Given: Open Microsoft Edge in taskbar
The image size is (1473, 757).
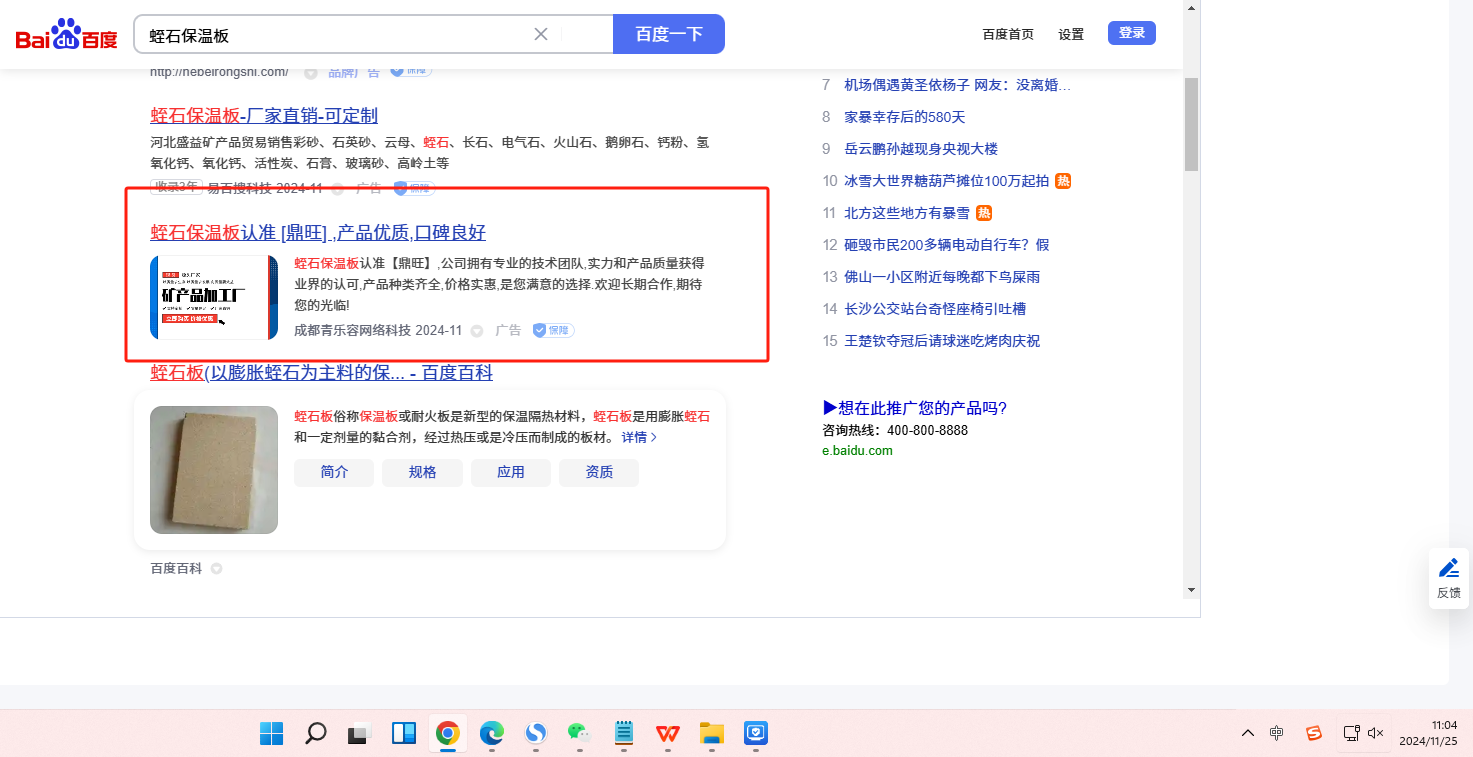Looking at the screenshot, I should (x=491, y=734).
